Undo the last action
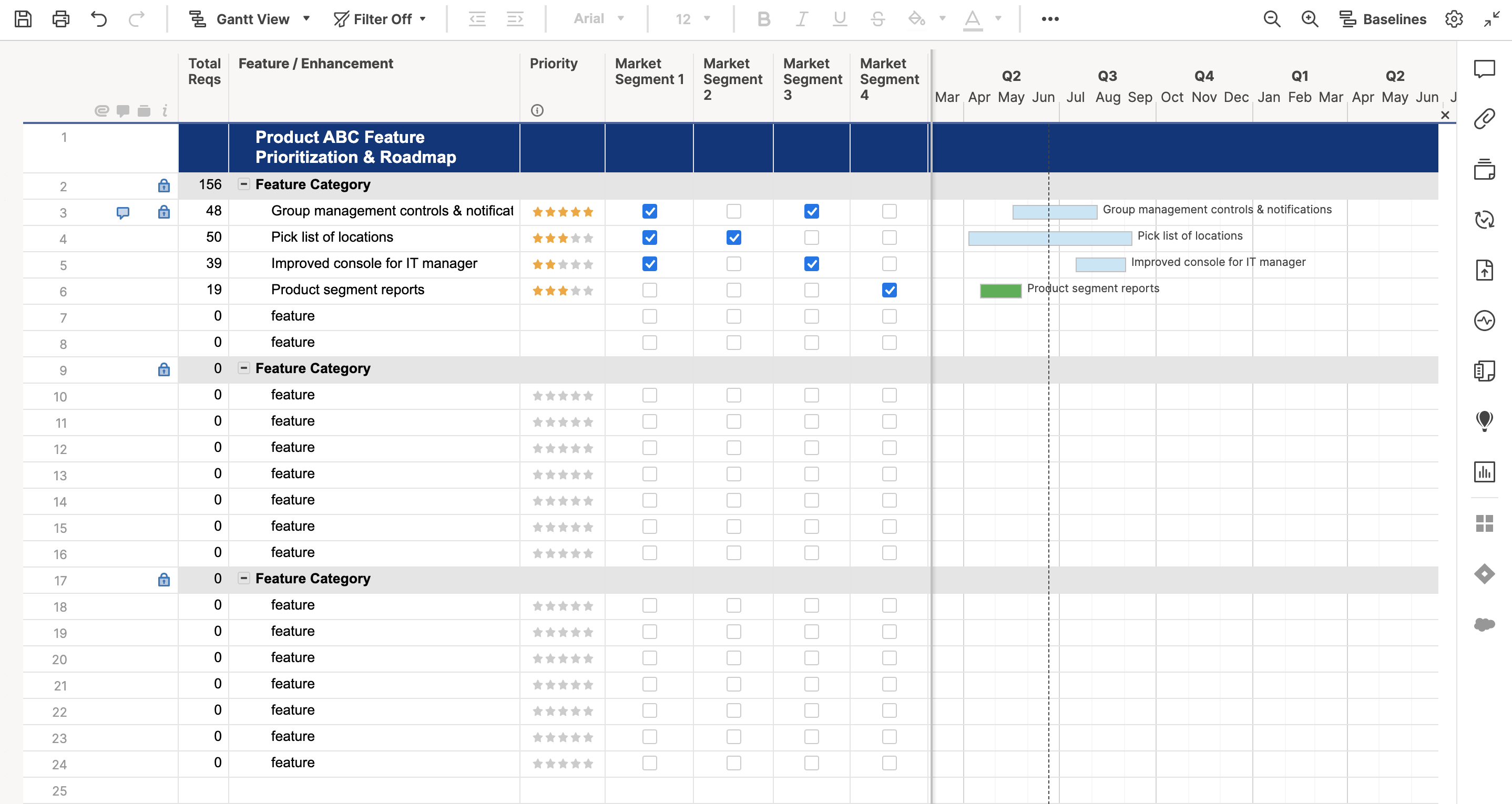The image size is (1512, 804). click(x=99, y=19)
